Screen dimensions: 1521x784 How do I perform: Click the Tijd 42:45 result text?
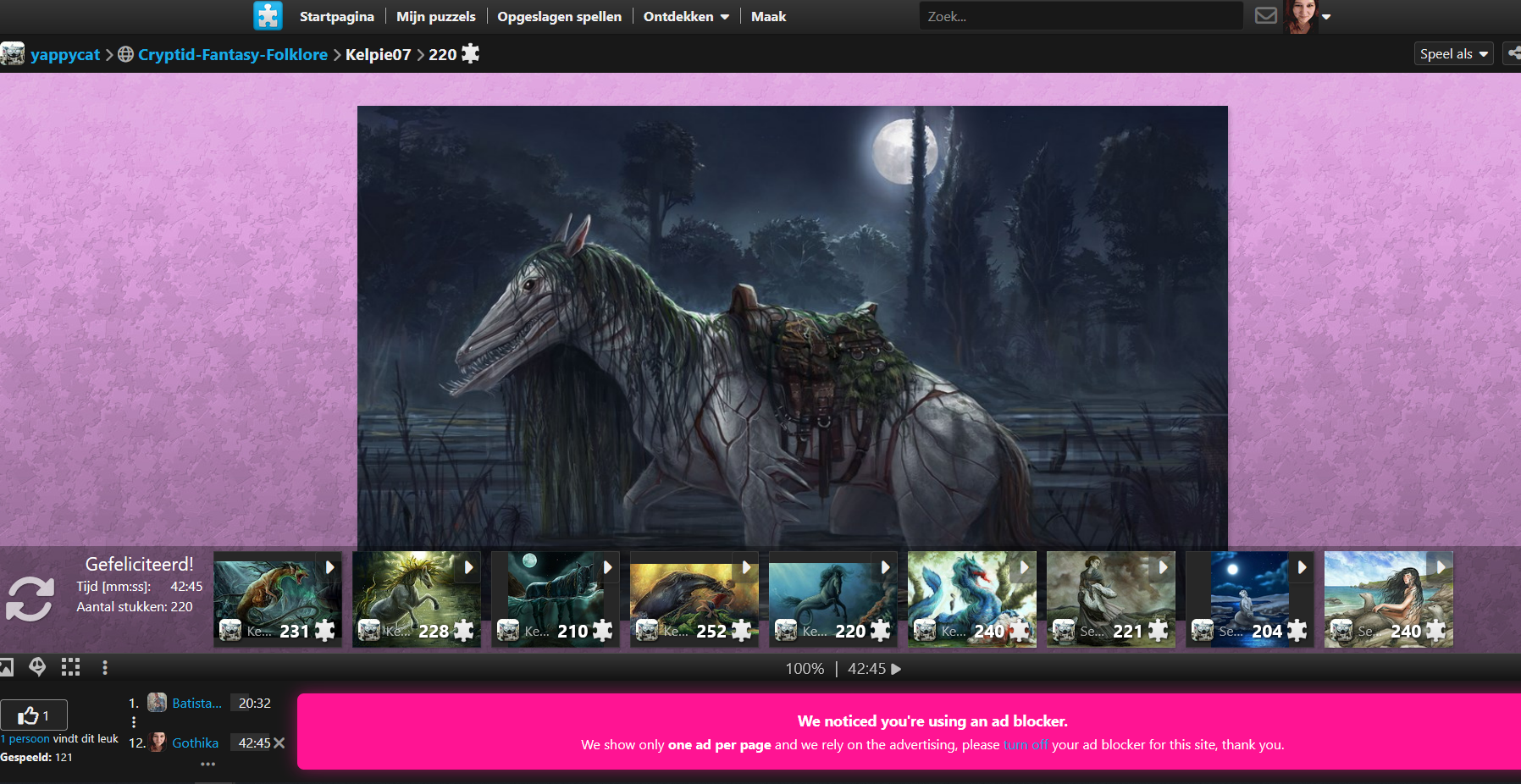click(140, 587)
